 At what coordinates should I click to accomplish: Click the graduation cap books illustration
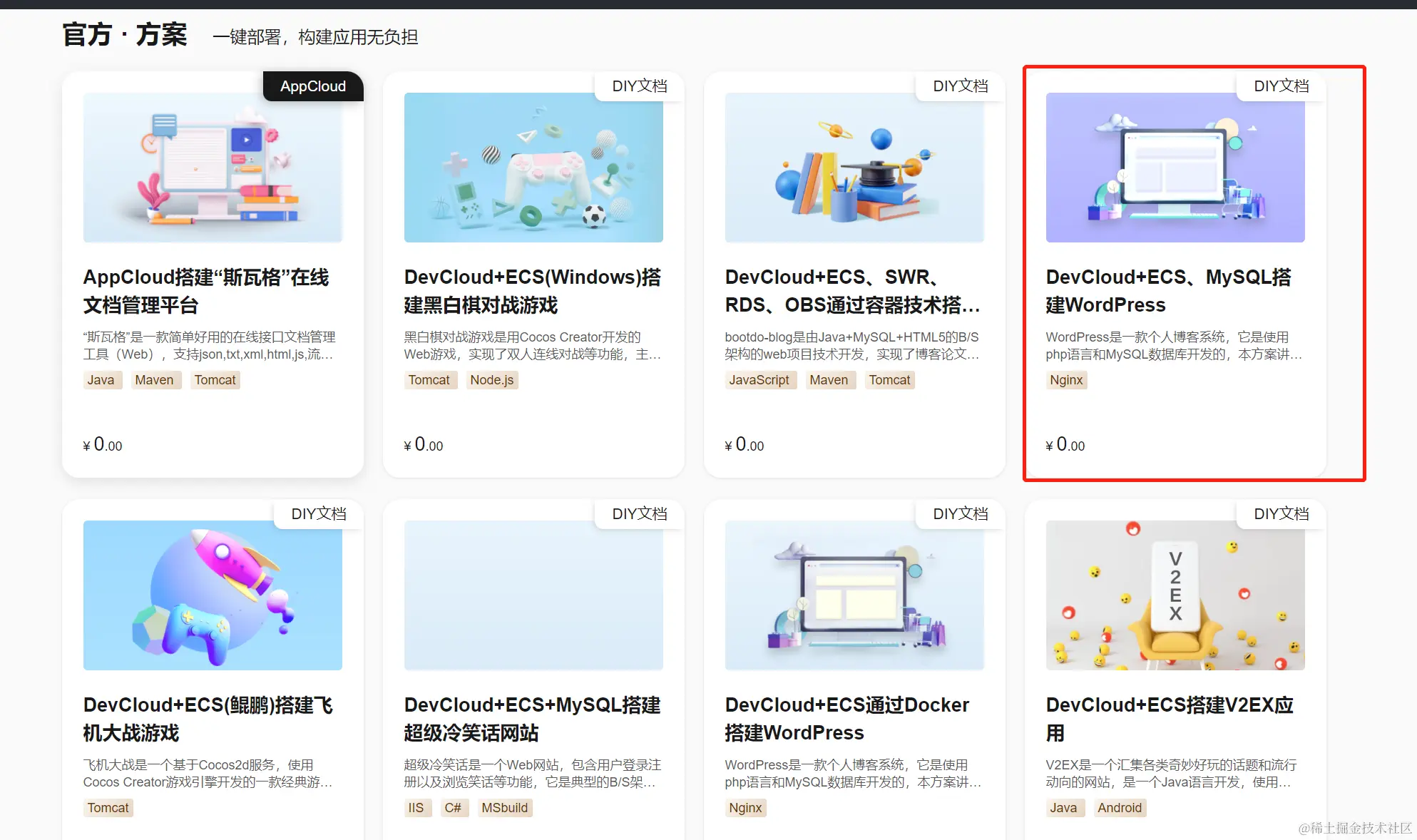pyautogui.click(x=854, y=168)
